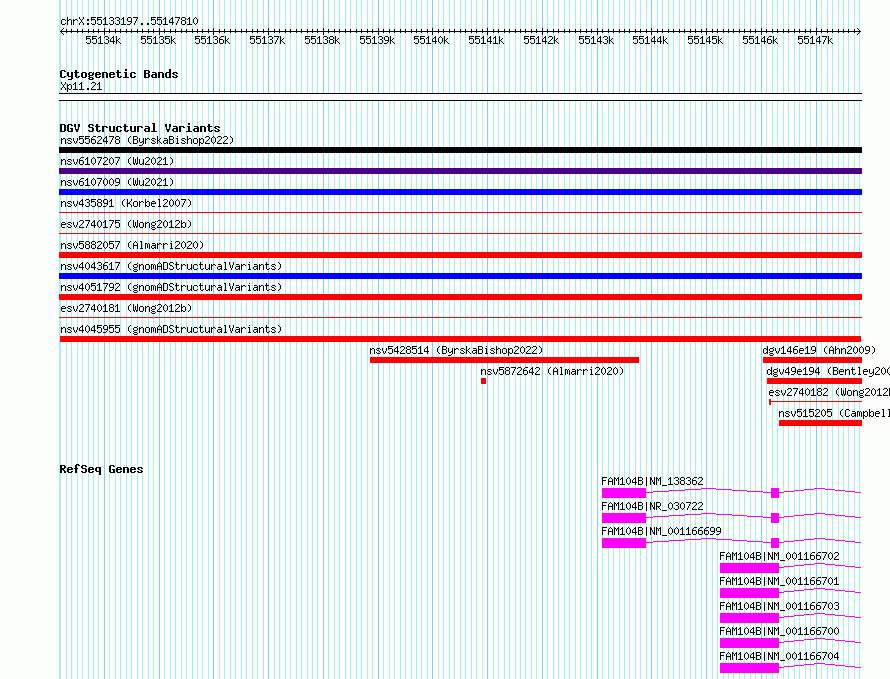Click nsv5882057 (Almarri2020) label
Screen dimensions: 890x679
tap(132, 245)
